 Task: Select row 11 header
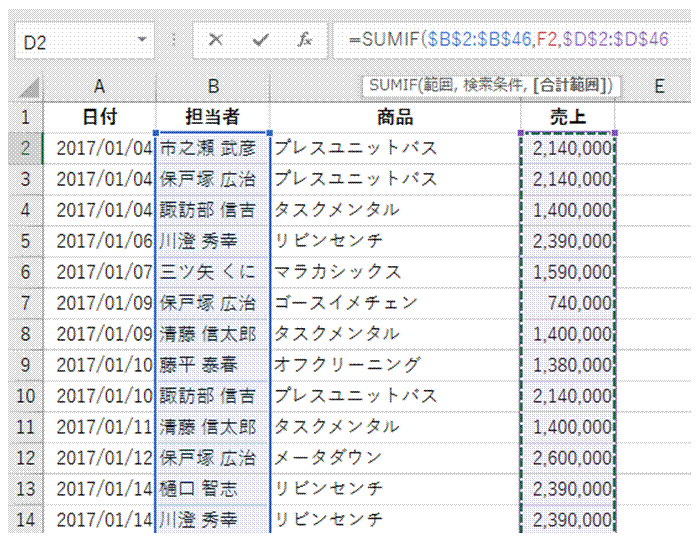coord(25,427)
